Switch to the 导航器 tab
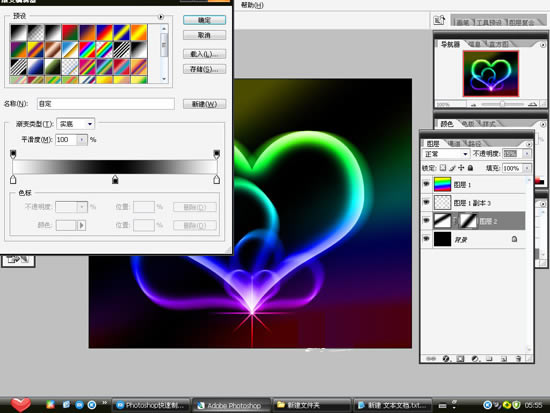Viewport: 550px width, 413px height. (x=450, y=44)
